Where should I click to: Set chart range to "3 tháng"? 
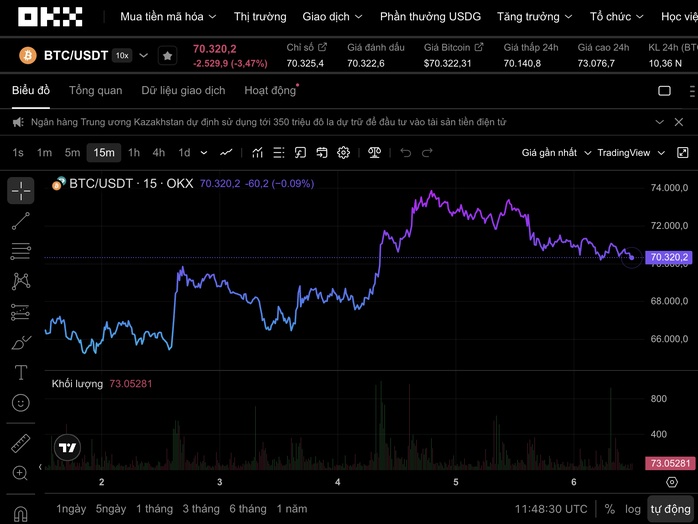click(200, 508)
